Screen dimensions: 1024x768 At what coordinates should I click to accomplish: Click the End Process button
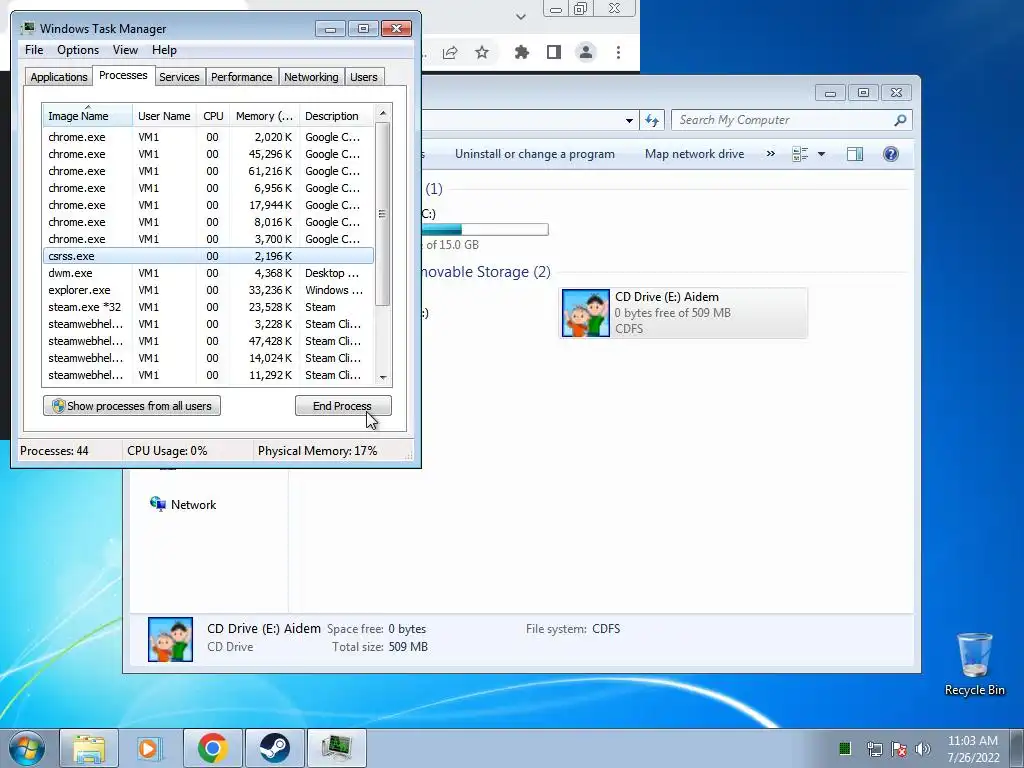[343, 406]
